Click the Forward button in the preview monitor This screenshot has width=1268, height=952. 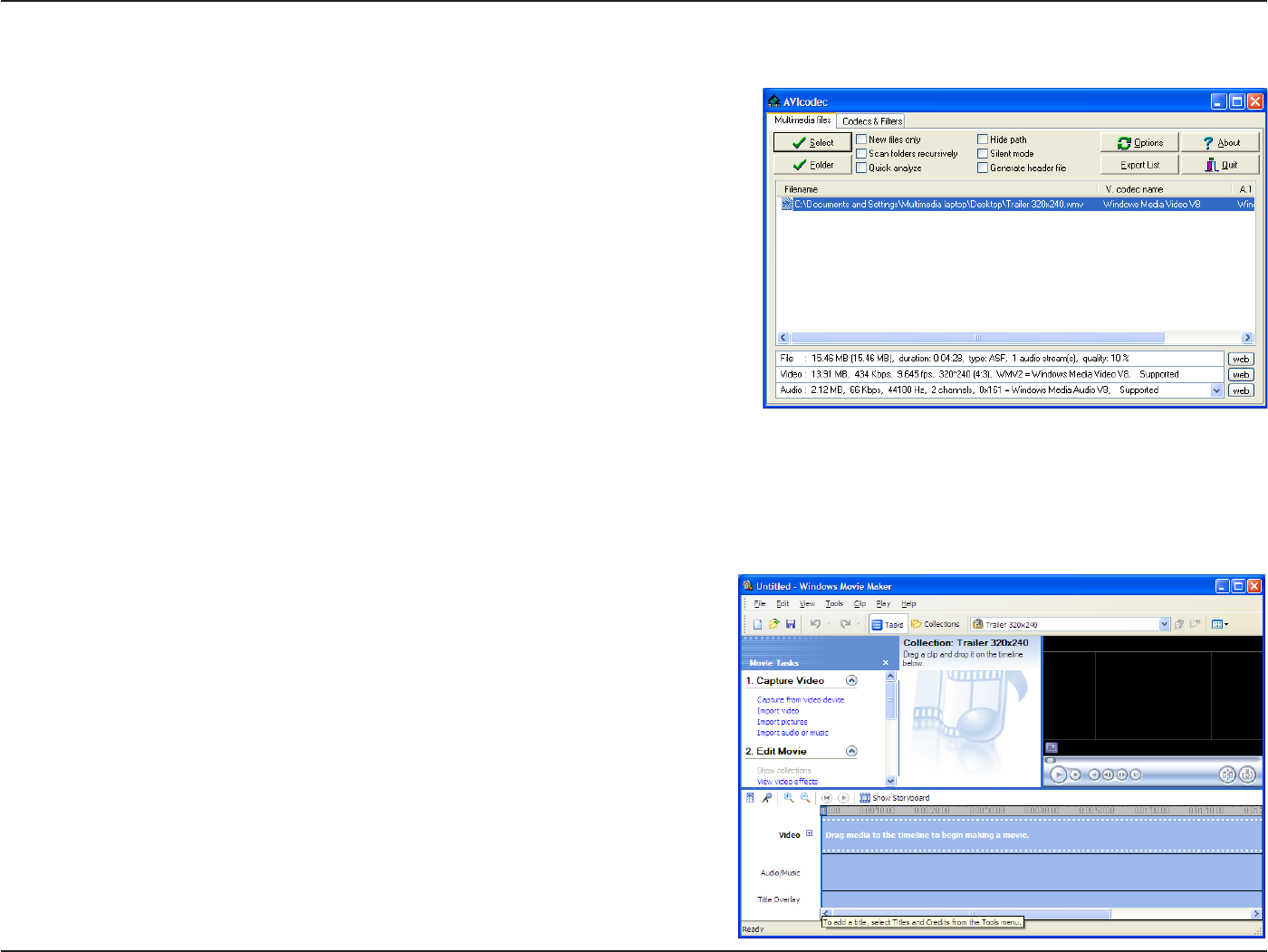click(1136, 775)
